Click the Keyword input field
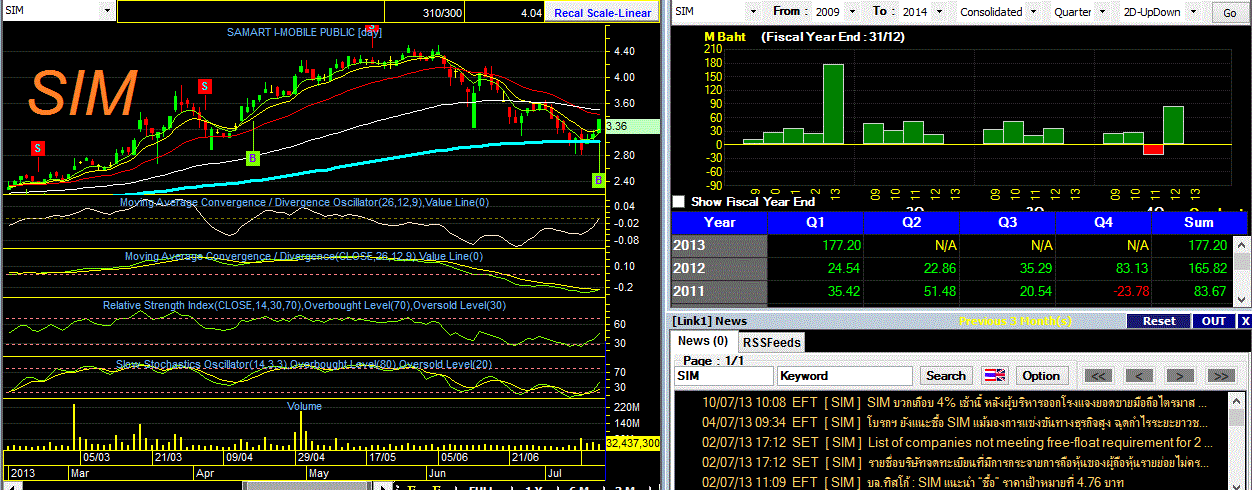The width and height of the screenshot is (1252, 490). (x=845, y=376)
